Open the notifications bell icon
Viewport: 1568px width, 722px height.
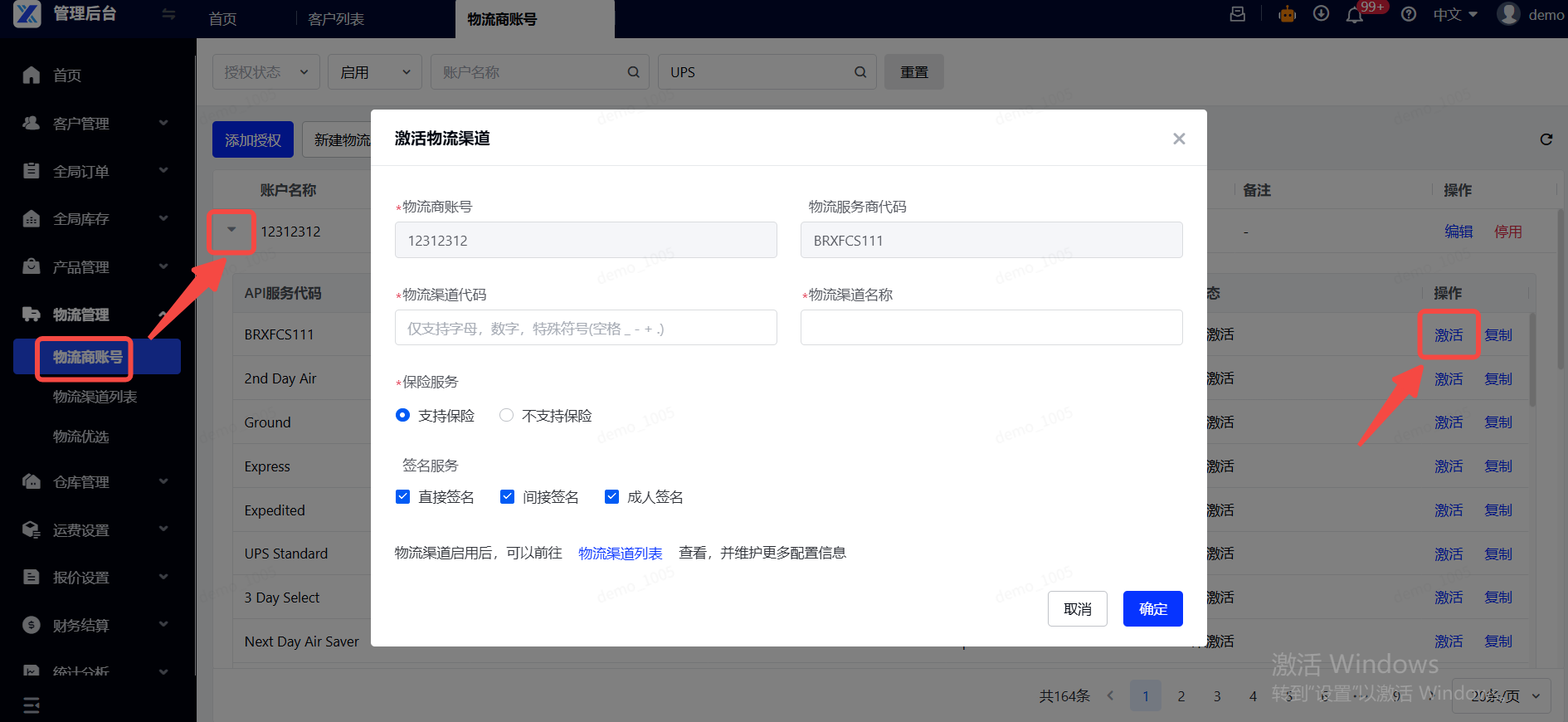point(1355,15)
